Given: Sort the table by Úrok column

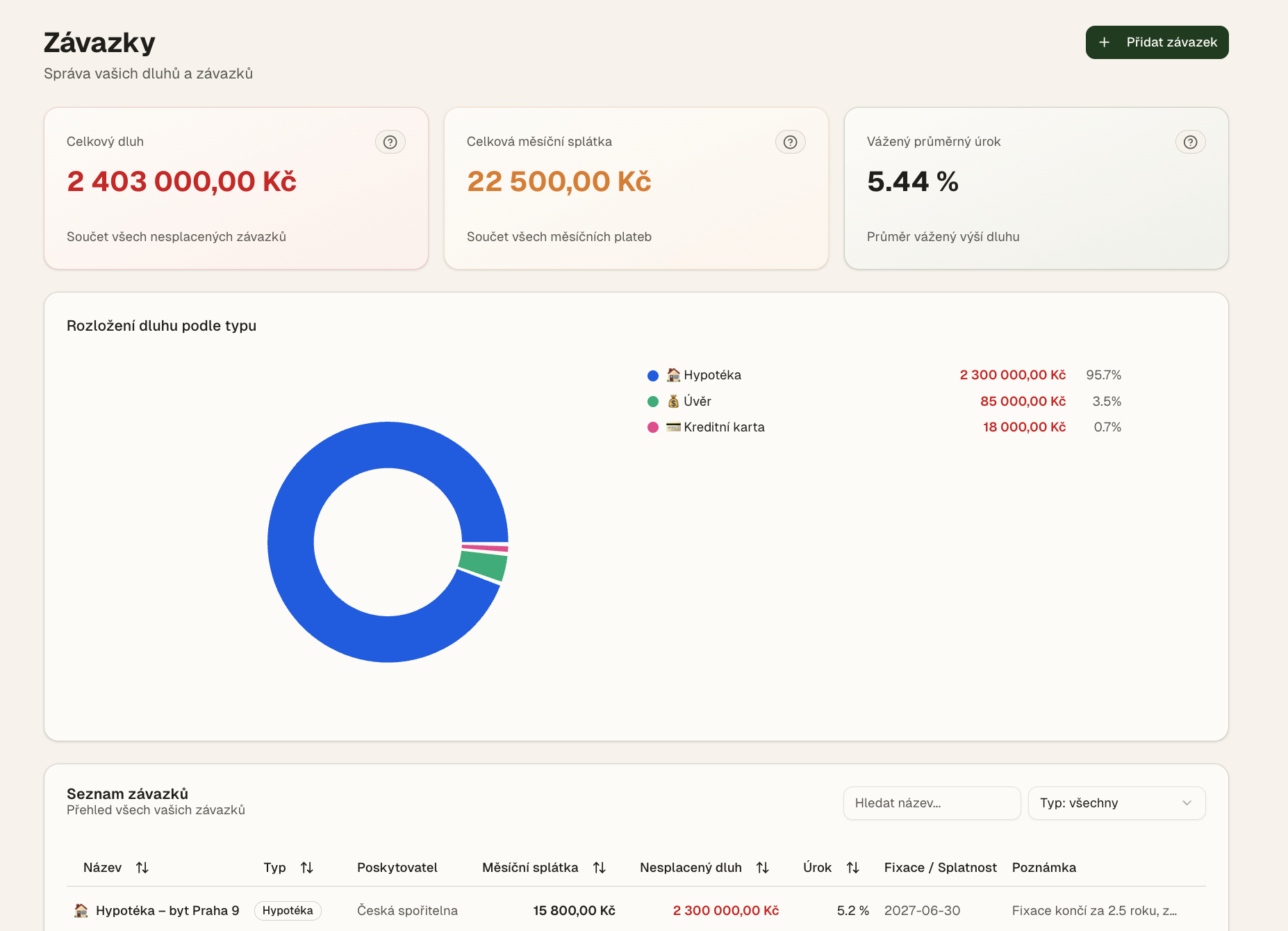Looking at the screenshot, I should click(852, 867).
